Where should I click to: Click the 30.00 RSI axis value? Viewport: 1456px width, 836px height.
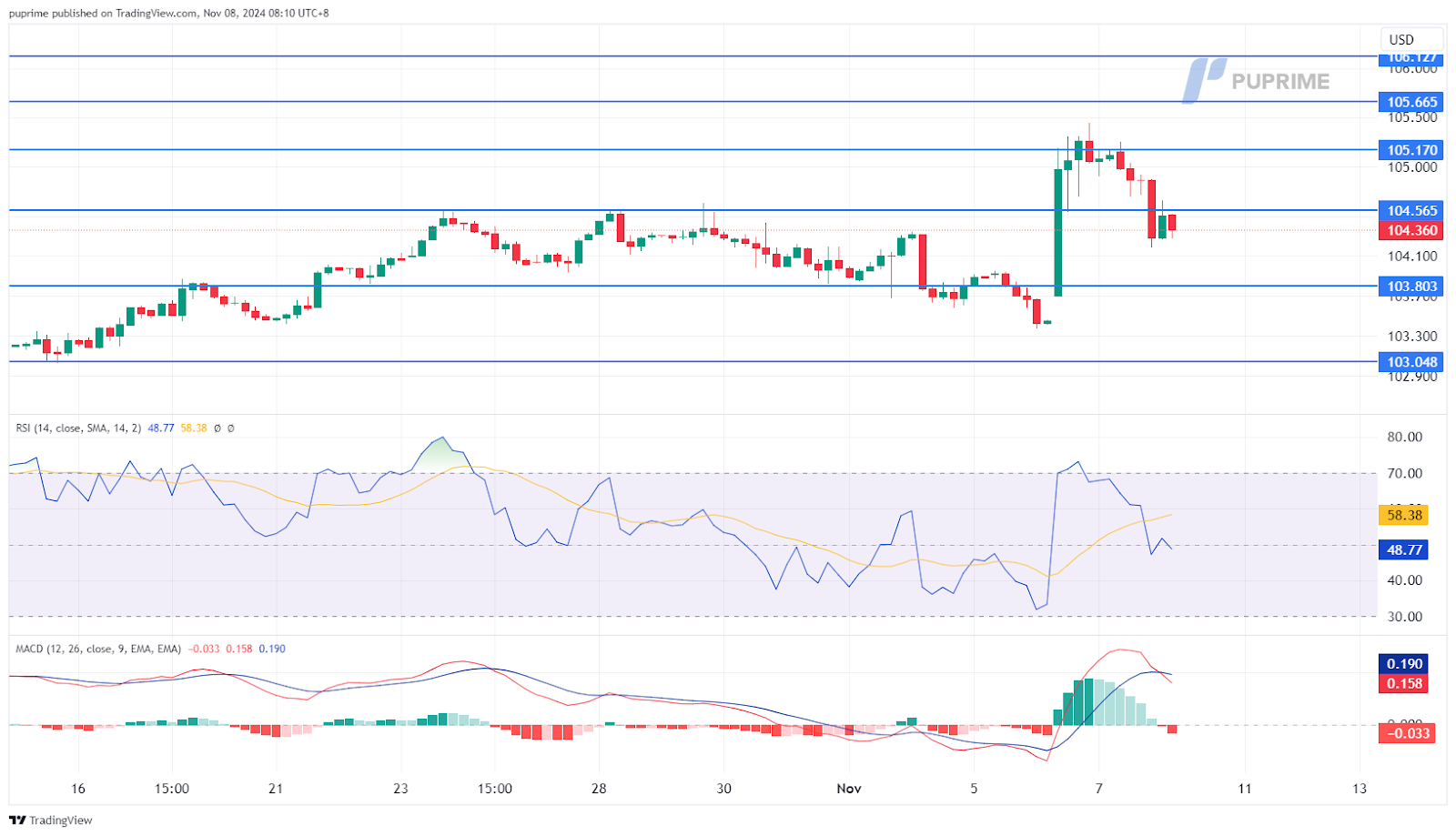click(1404, 617)
